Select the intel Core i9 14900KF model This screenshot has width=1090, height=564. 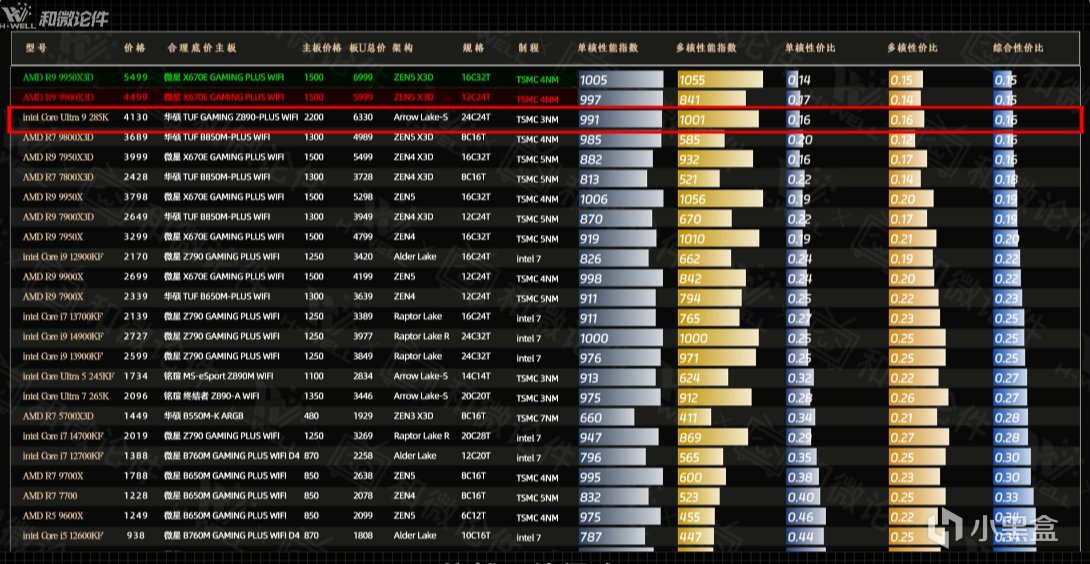[x=63, y=337]
